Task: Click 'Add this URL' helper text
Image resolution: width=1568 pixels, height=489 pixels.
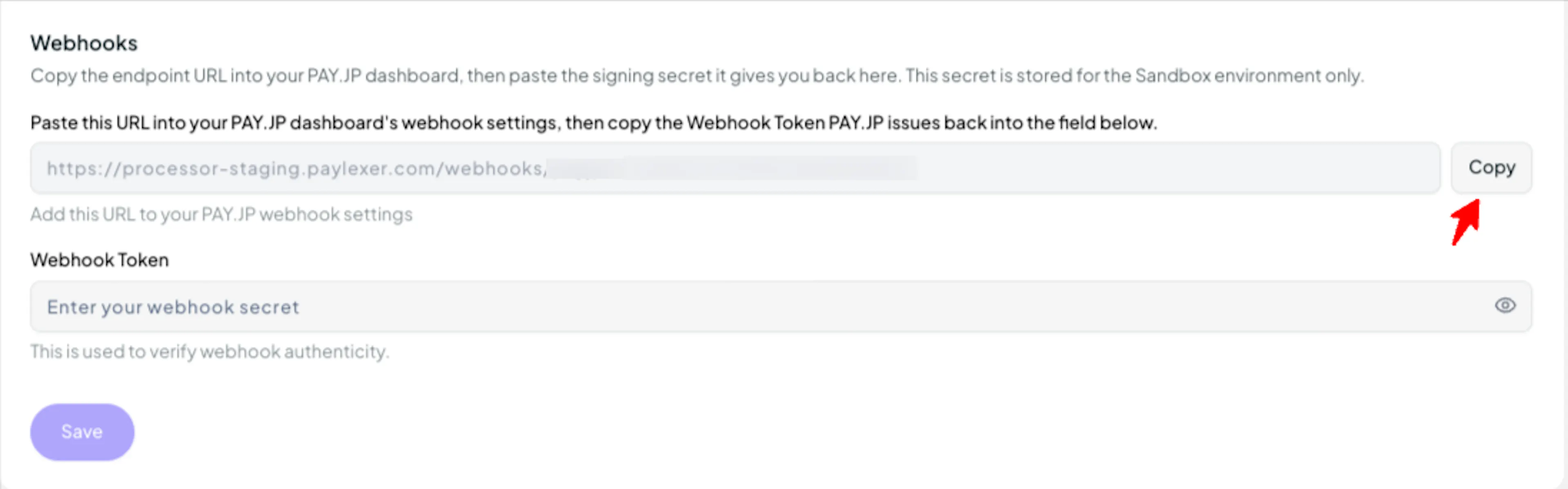Action: [x=222, y=214]
